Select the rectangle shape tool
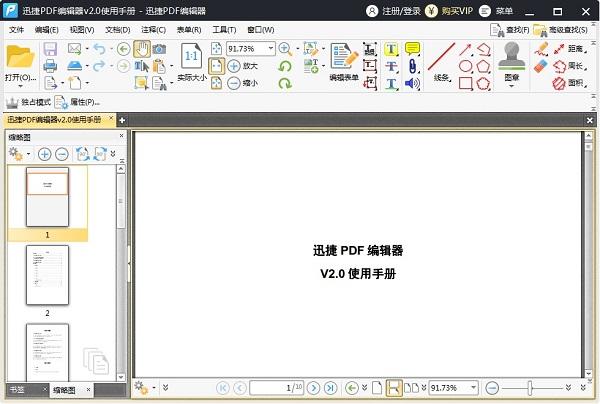600x404 pixels. pos(465,83)
